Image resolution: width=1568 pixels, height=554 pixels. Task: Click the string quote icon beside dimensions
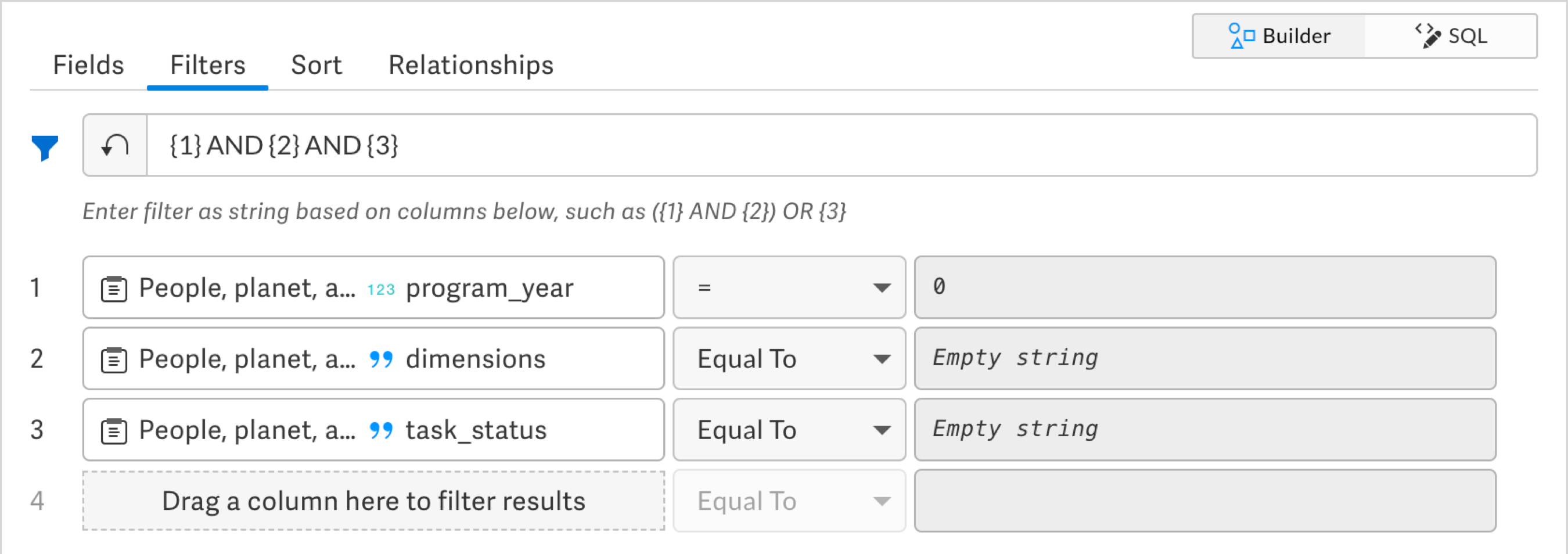coord(381,360)
